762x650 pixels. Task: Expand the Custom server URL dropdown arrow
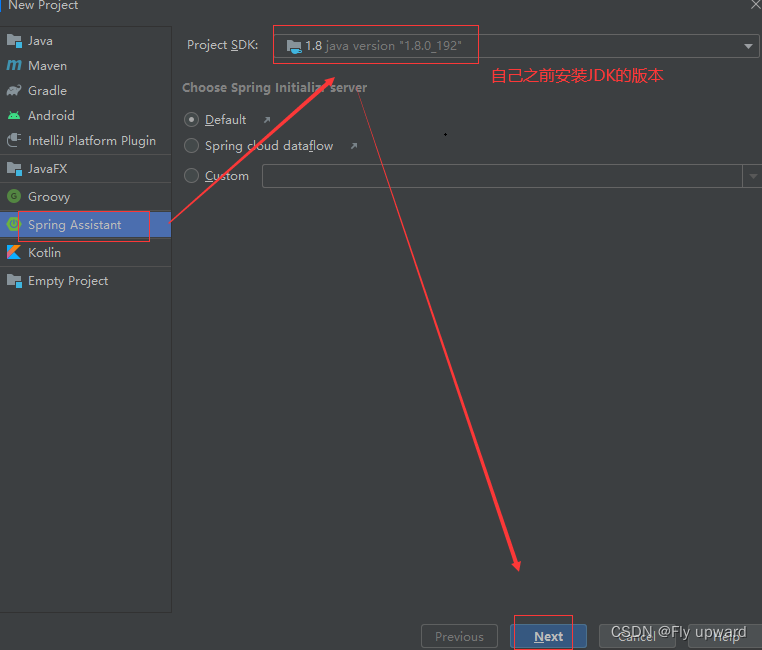(x=753, y=176)
